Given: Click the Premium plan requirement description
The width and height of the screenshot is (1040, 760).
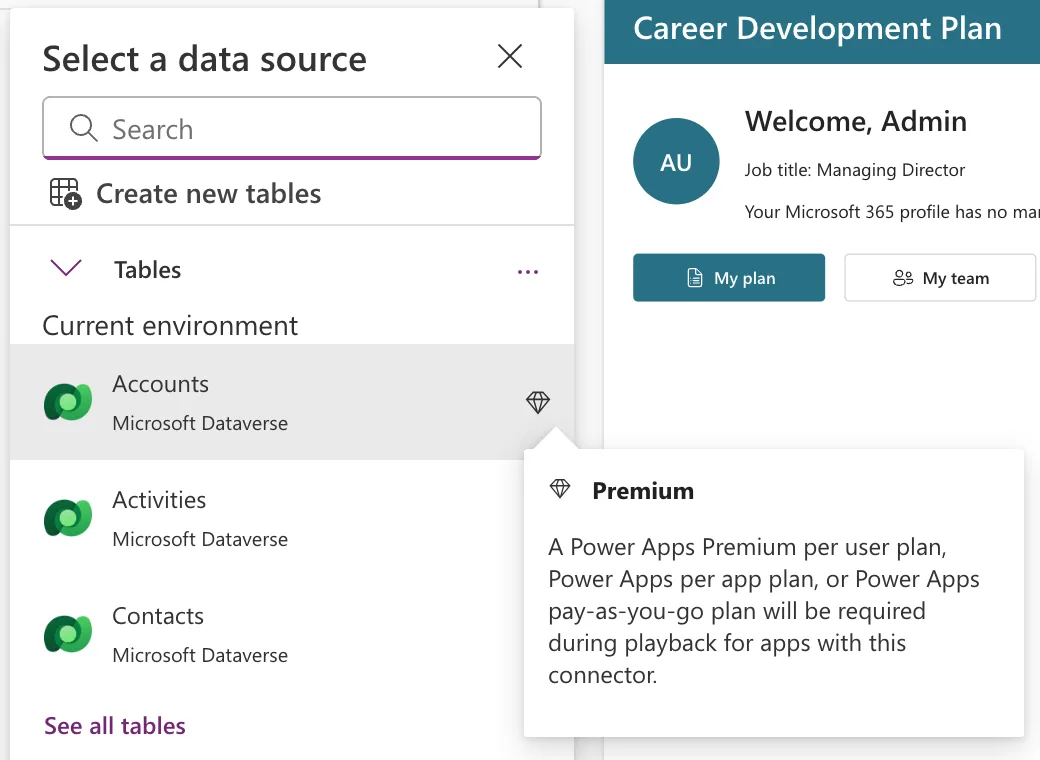Looking at the screenshot, I should [764, 611].
